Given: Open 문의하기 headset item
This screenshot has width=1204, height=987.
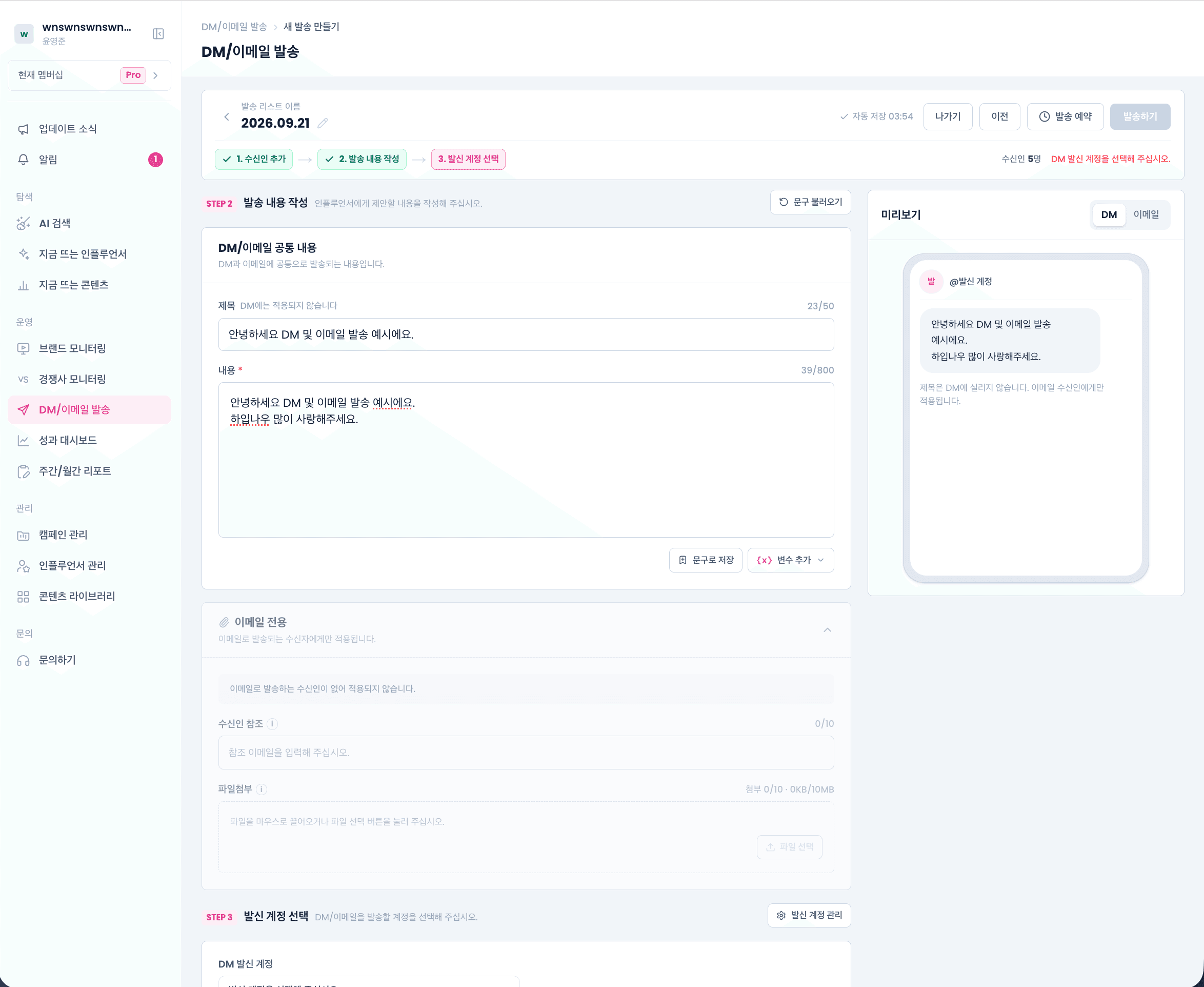Looking at the screenshot, I should point(89,660).
